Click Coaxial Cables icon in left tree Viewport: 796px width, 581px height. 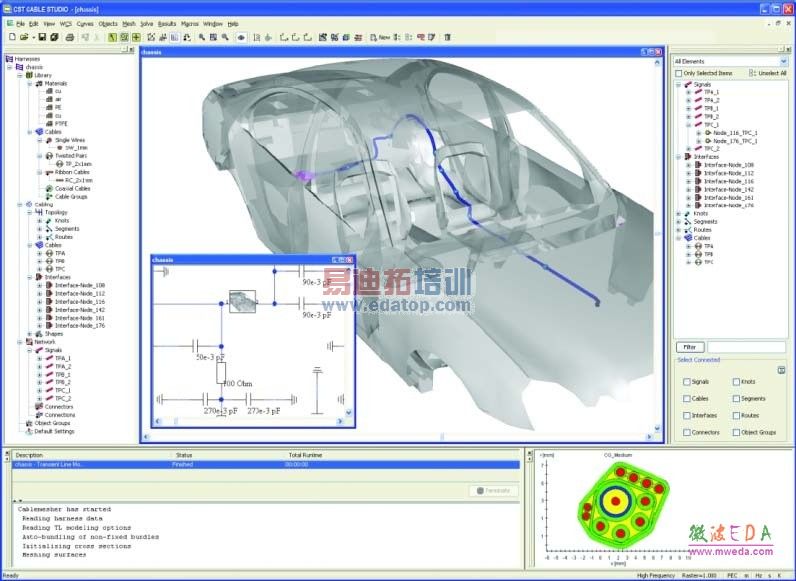point(49,188)
